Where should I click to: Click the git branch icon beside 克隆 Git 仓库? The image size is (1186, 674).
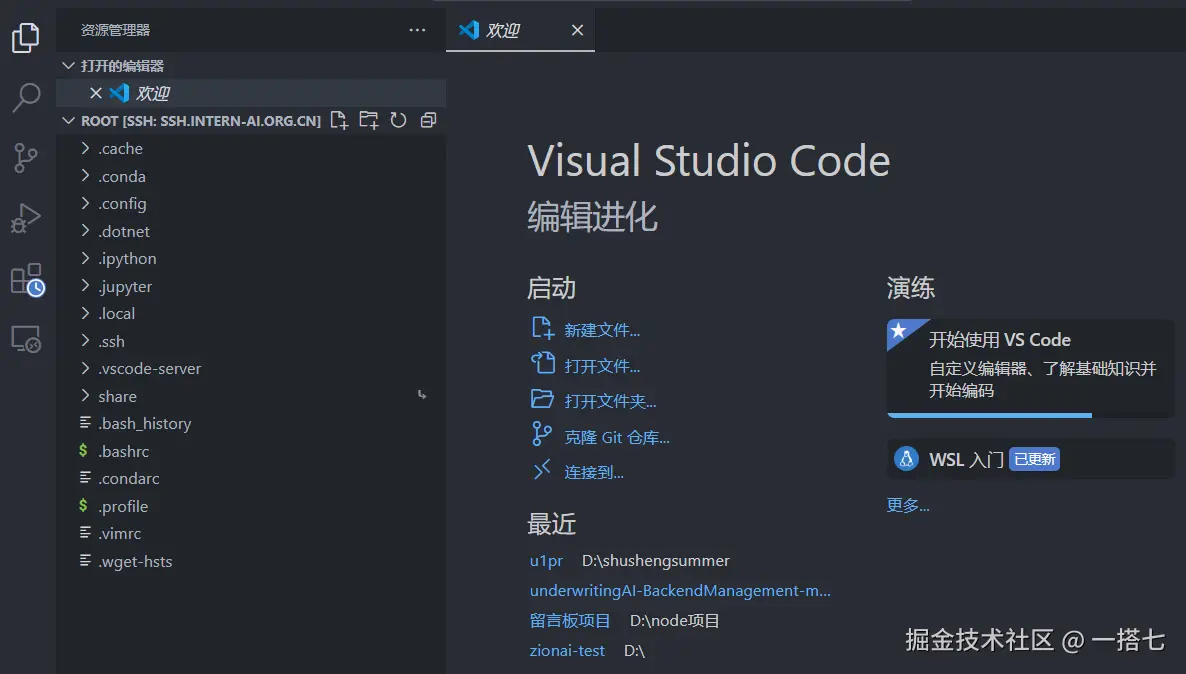pos(542,434)
